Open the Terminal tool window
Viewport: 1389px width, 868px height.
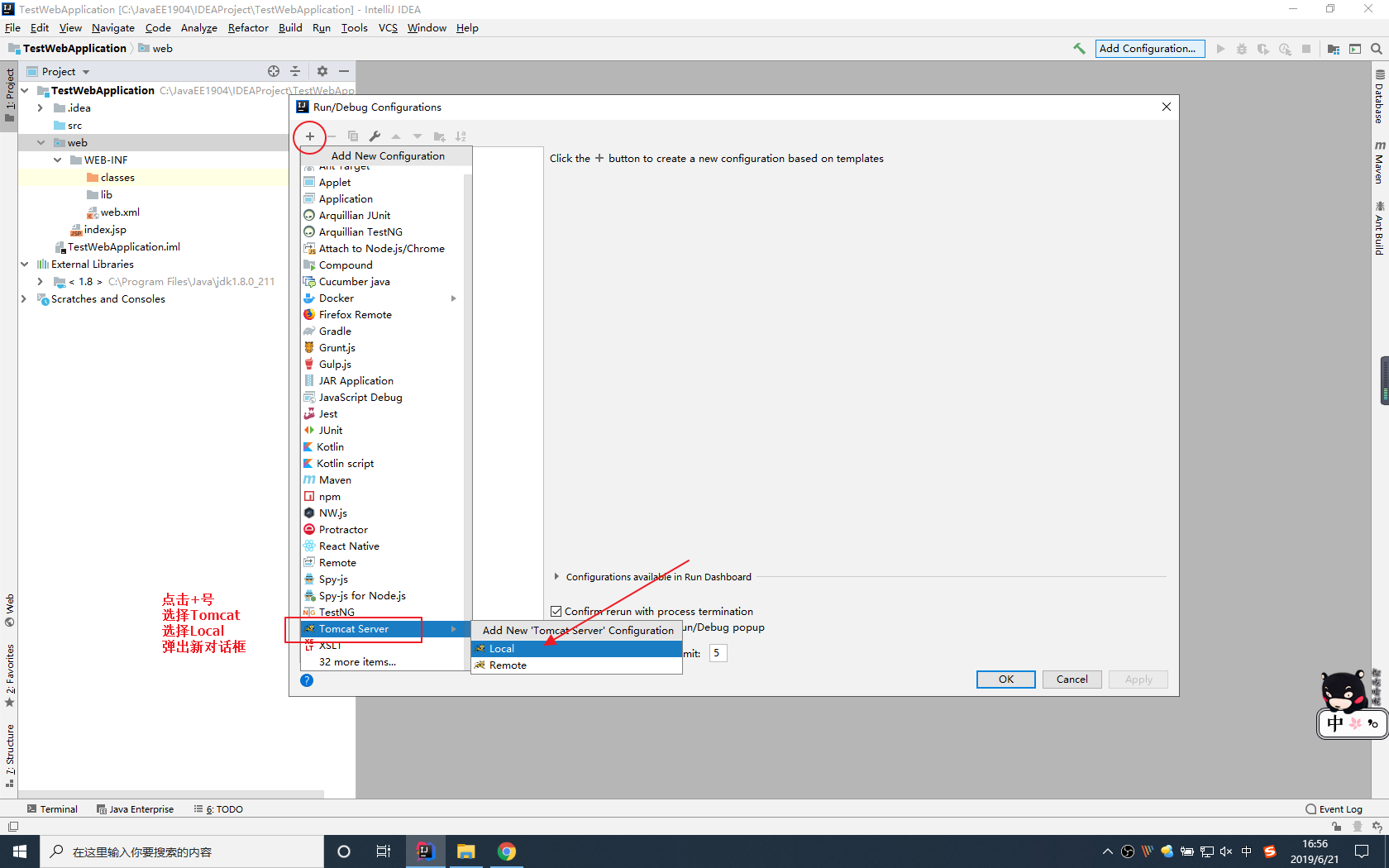(x=52, y=809)
